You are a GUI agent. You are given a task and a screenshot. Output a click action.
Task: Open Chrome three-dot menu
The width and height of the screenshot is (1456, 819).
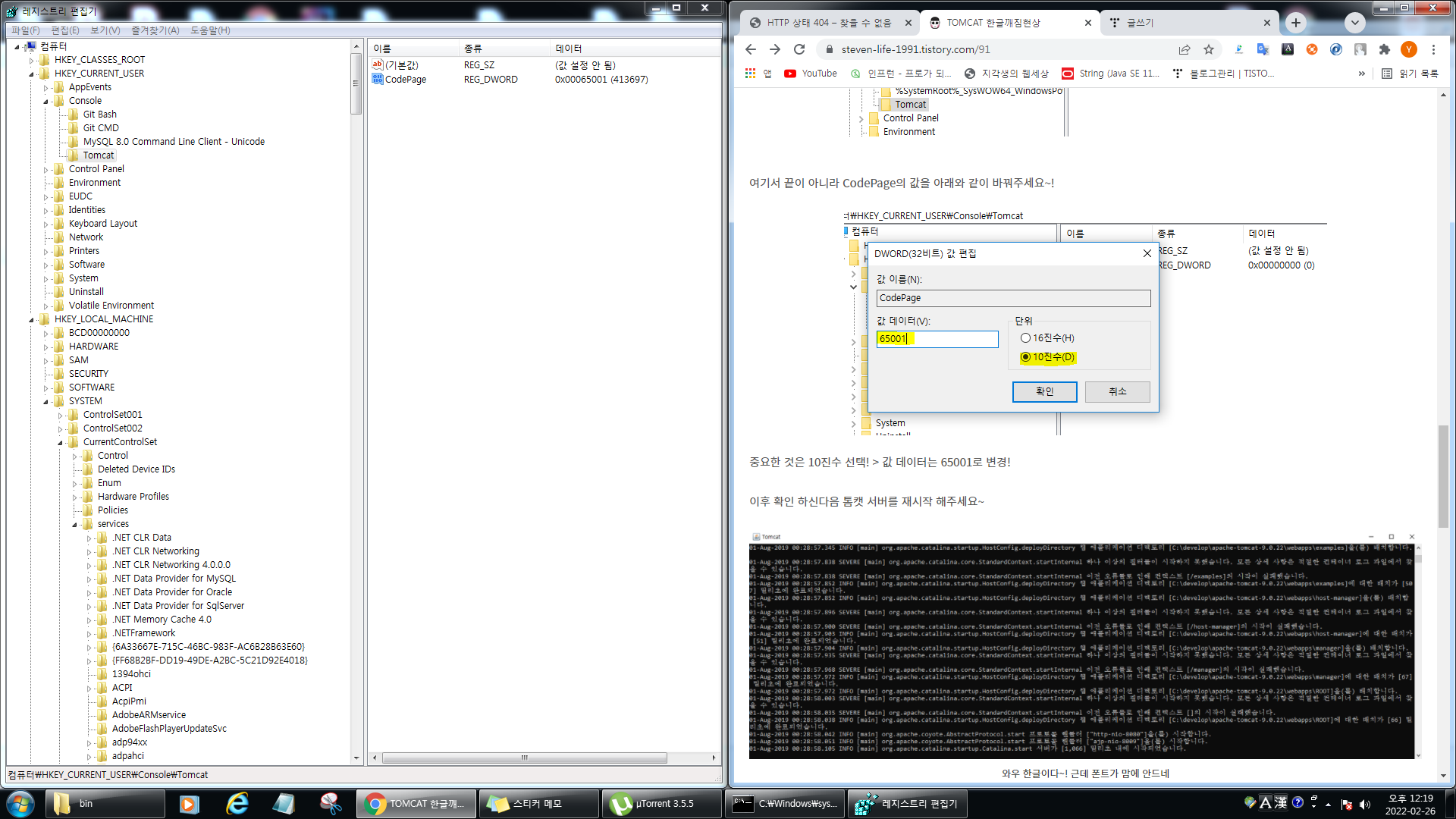click(x=1433, y=49)
